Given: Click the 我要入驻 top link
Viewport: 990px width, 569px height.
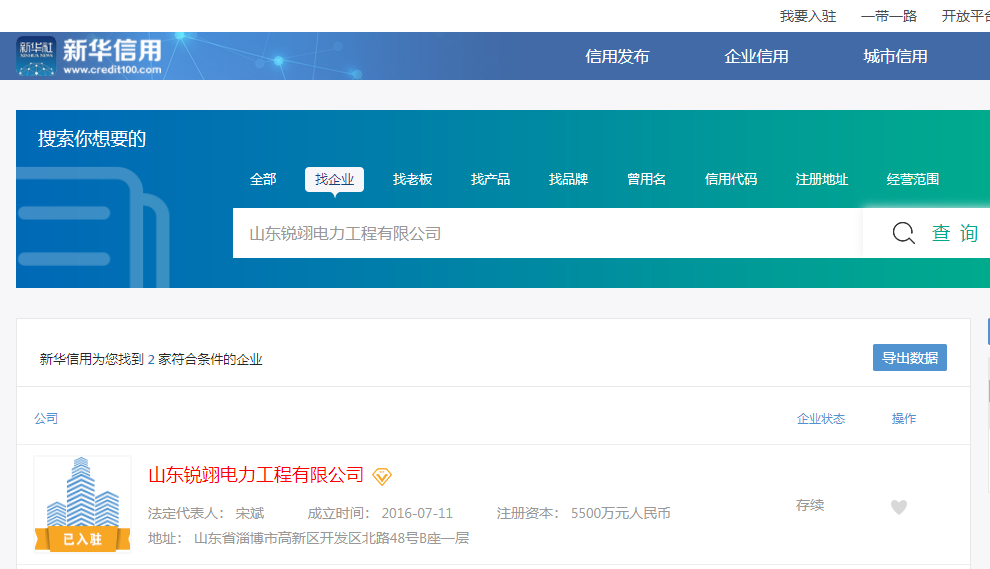Looking at the screenshot, I should click(808, 16).
